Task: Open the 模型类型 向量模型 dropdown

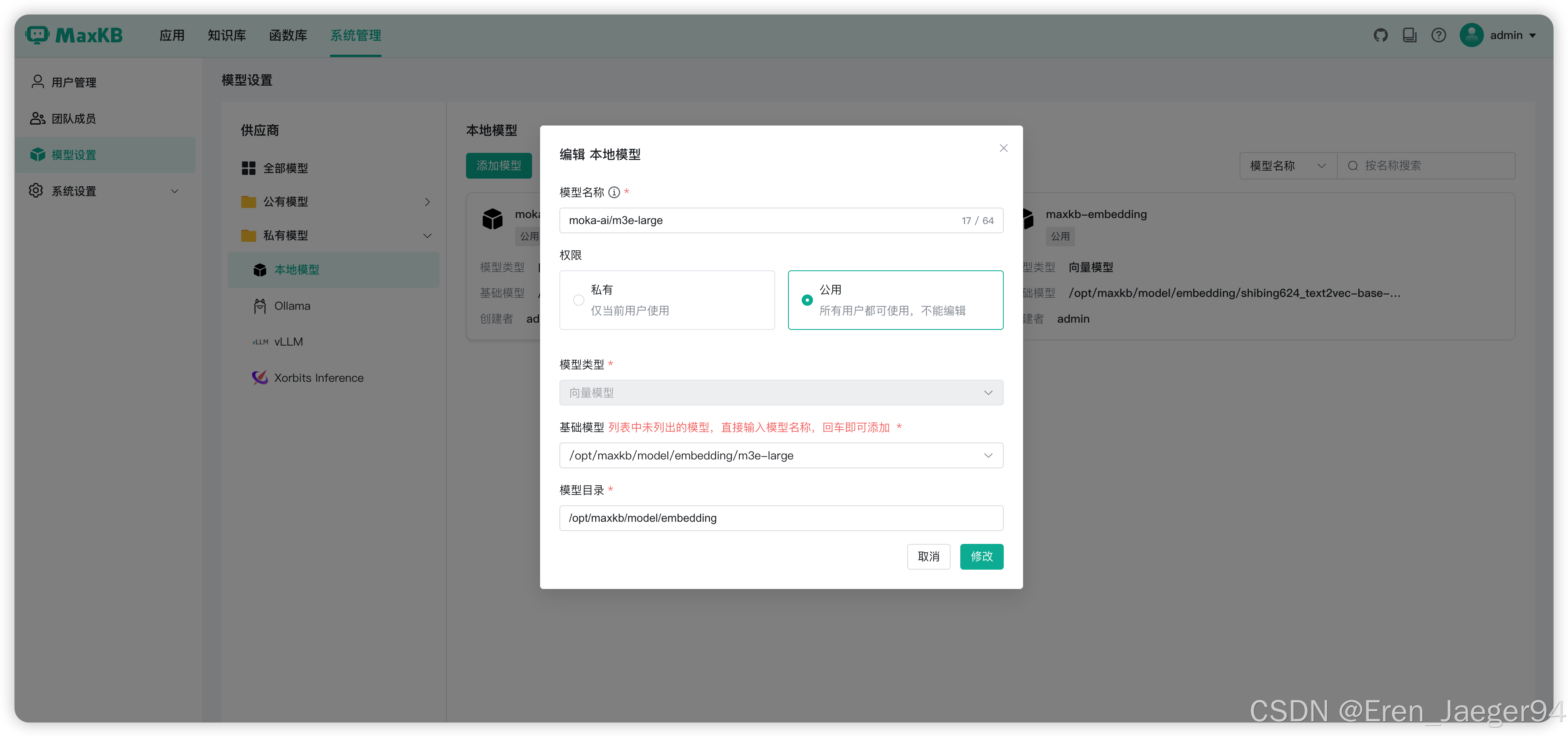Action: tap(781, 393)
